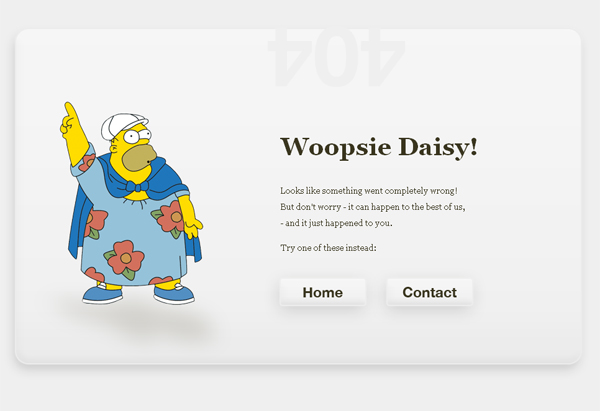
Task: Click the blue bow on Homer's cape
Action: [x=137, y=187]
